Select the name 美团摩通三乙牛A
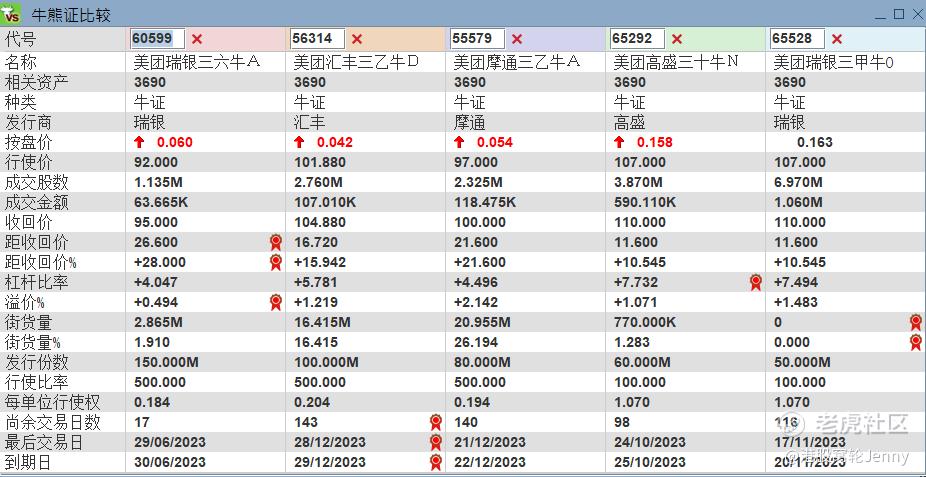The width and height of the screenshot is (926, 477). point(517,62)
